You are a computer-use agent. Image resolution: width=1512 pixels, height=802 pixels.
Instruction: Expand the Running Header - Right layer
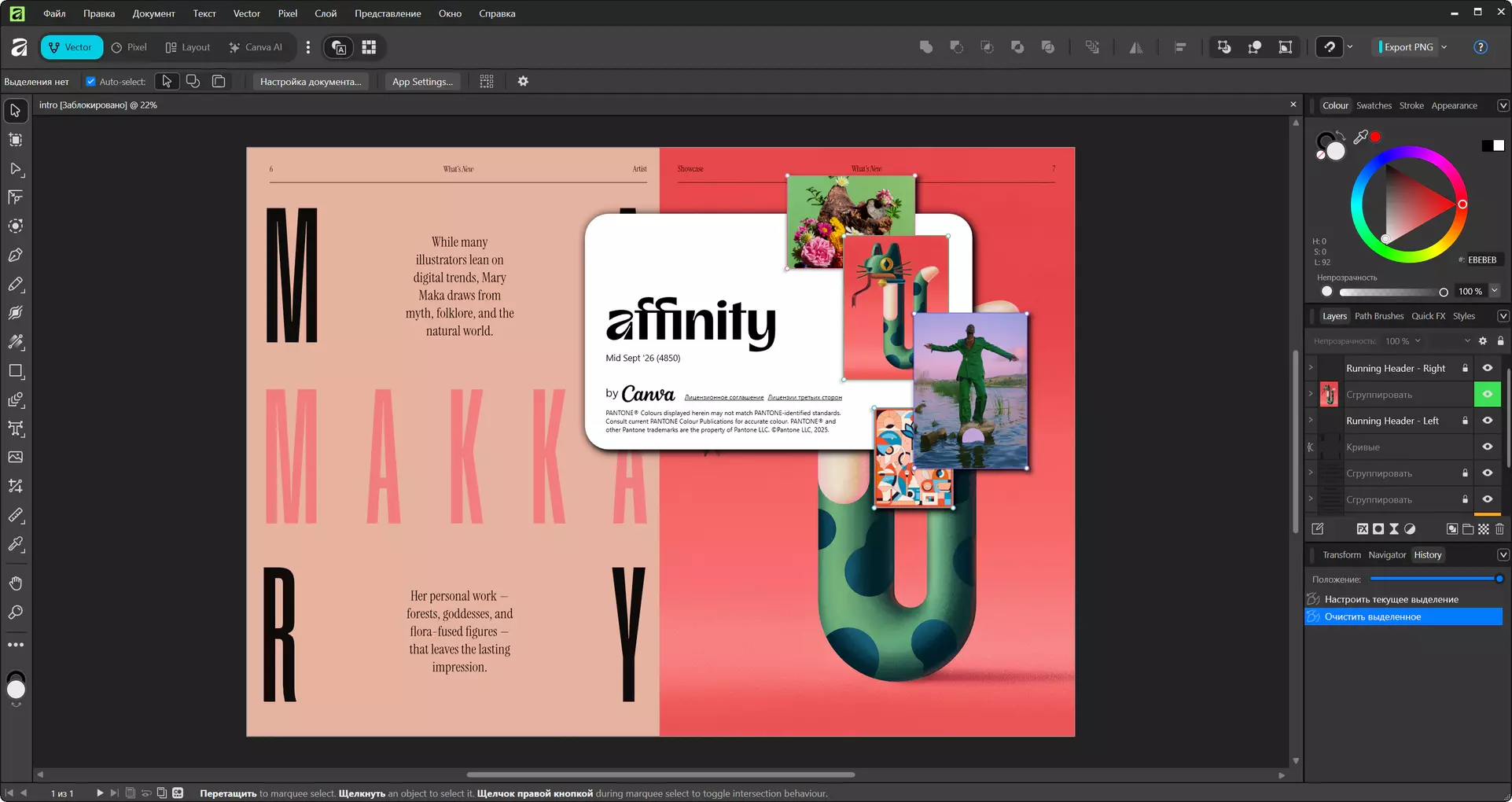coord(1311,368)
